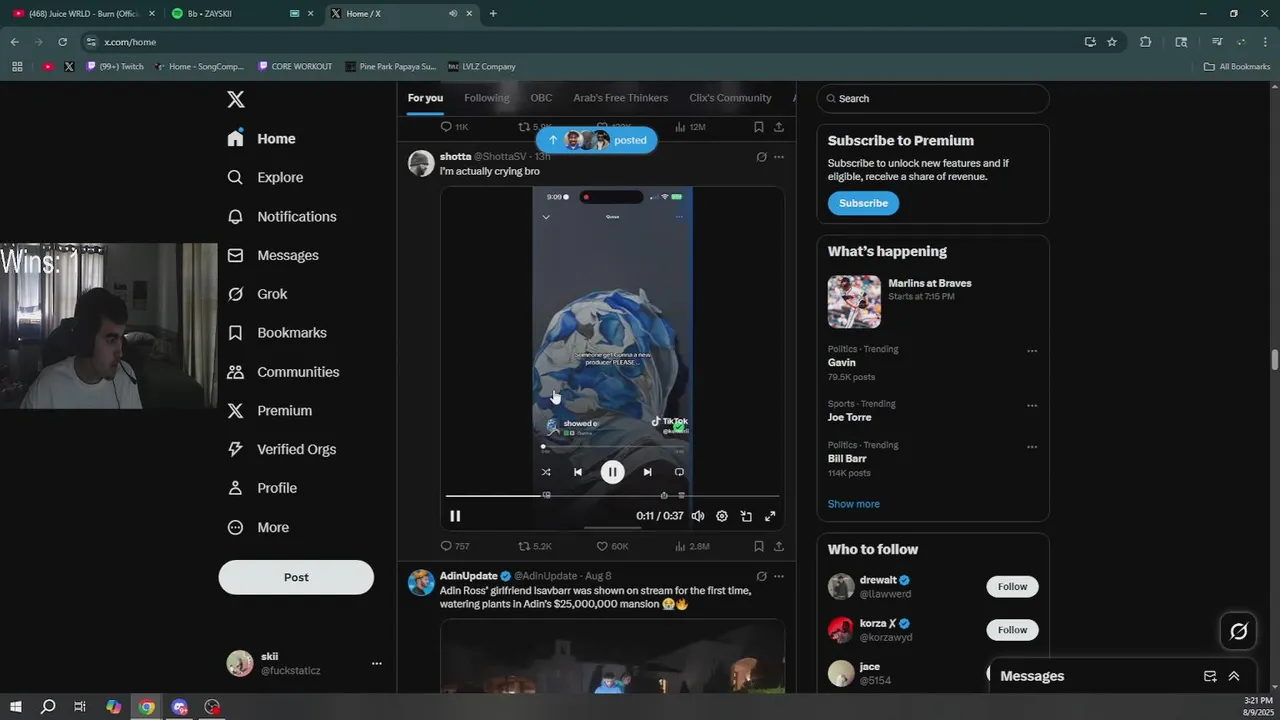This screenshot has width=1280, height=720.
Task: Switch to the Juice WRLD YouTube tab
Action: coord(82,14)
